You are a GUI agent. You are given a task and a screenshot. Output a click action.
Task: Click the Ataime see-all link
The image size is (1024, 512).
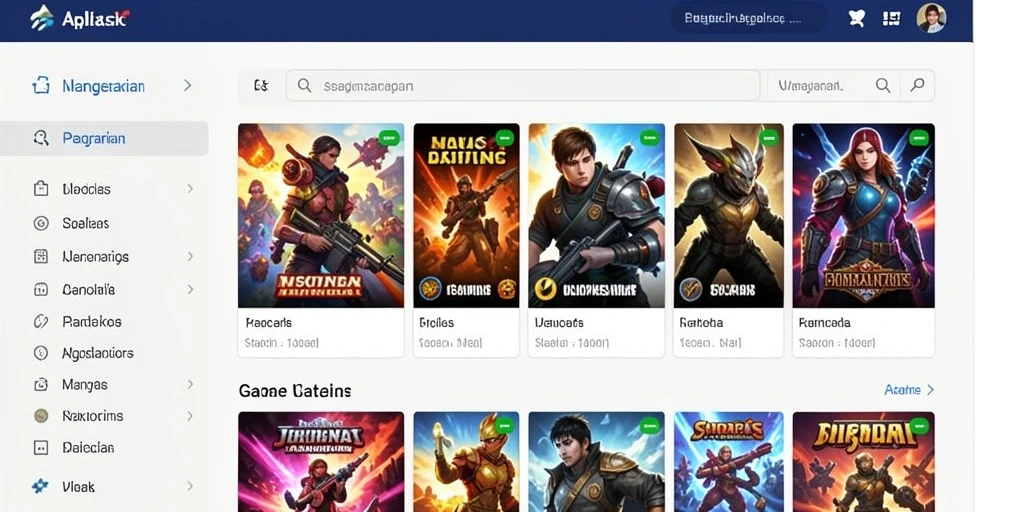click(x=909, y=390)
